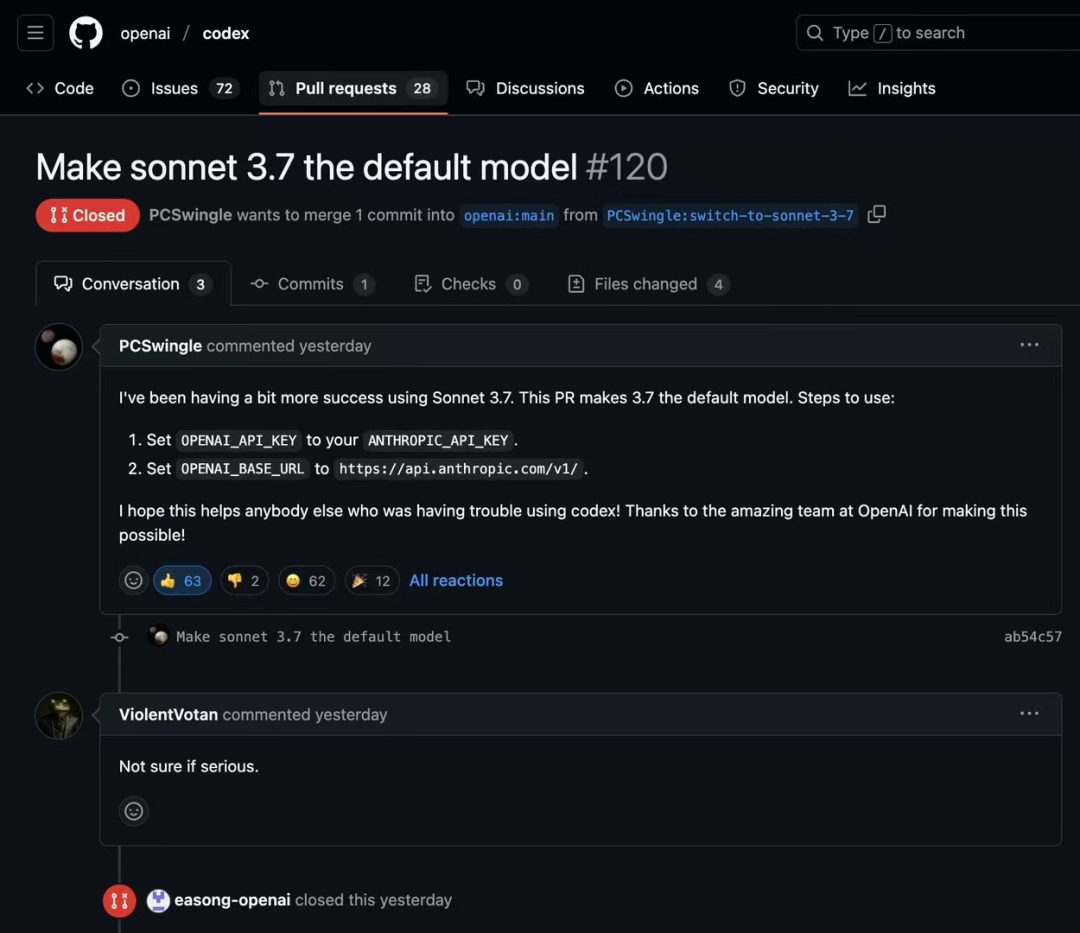Open the Issues tab

(x=180, y=88)
